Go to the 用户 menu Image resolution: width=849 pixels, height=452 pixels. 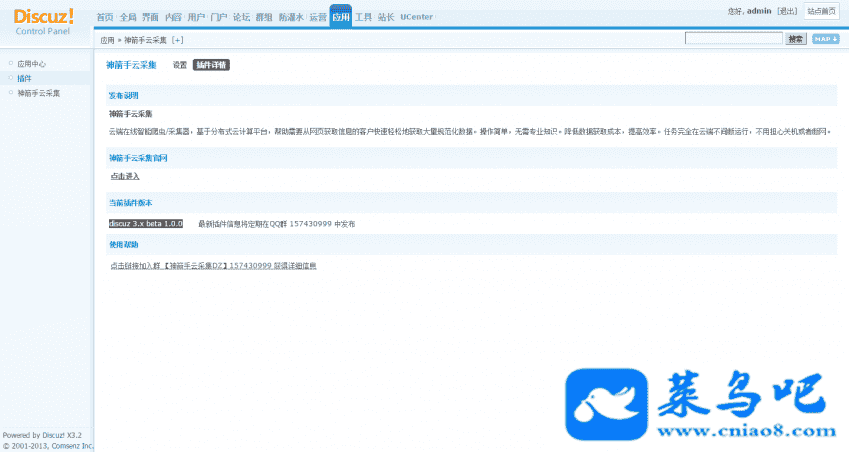click(196, 18)
